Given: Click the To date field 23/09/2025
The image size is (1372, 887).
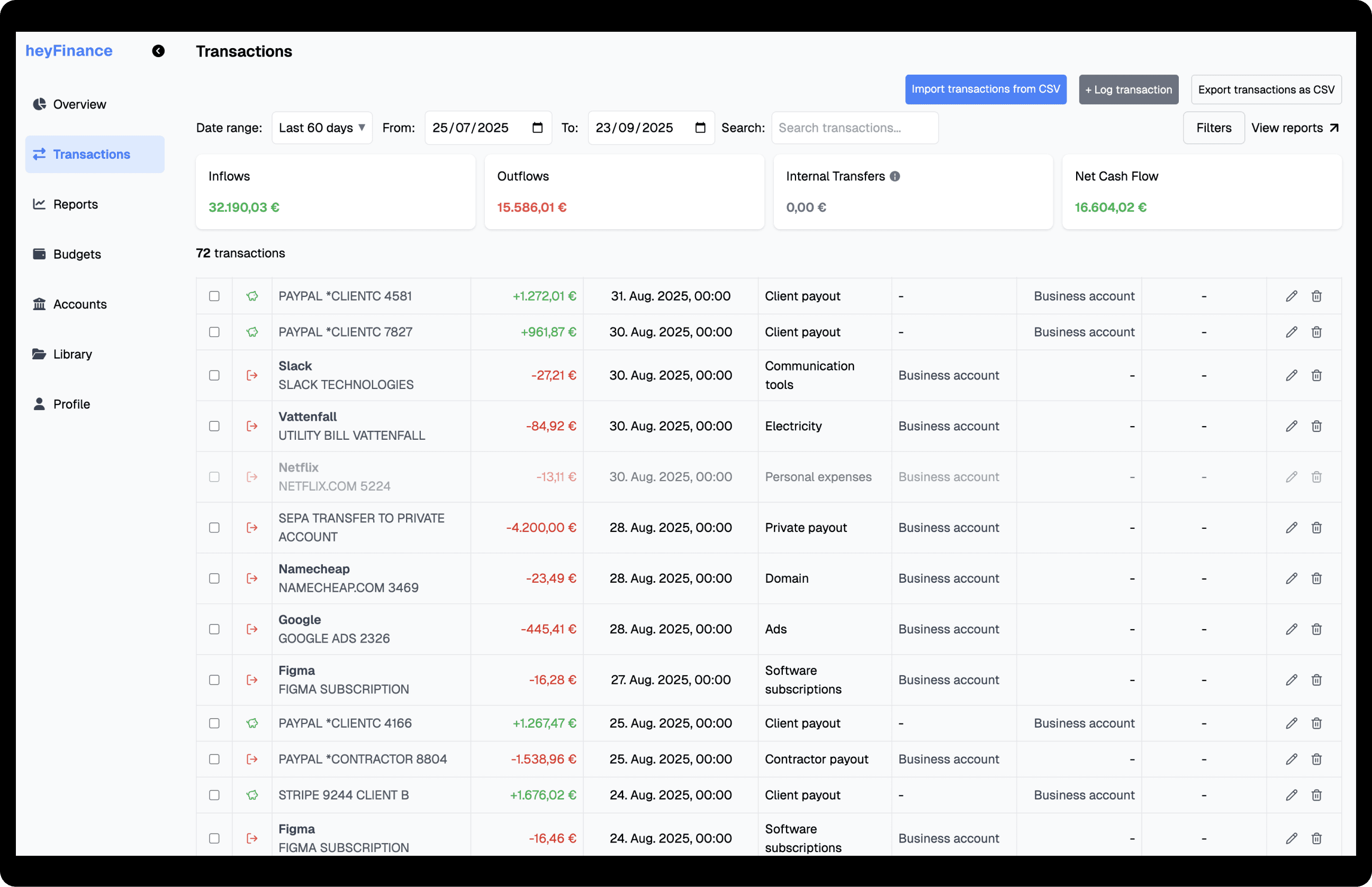Looking at the screenshot, I should [x=651, y=128].
